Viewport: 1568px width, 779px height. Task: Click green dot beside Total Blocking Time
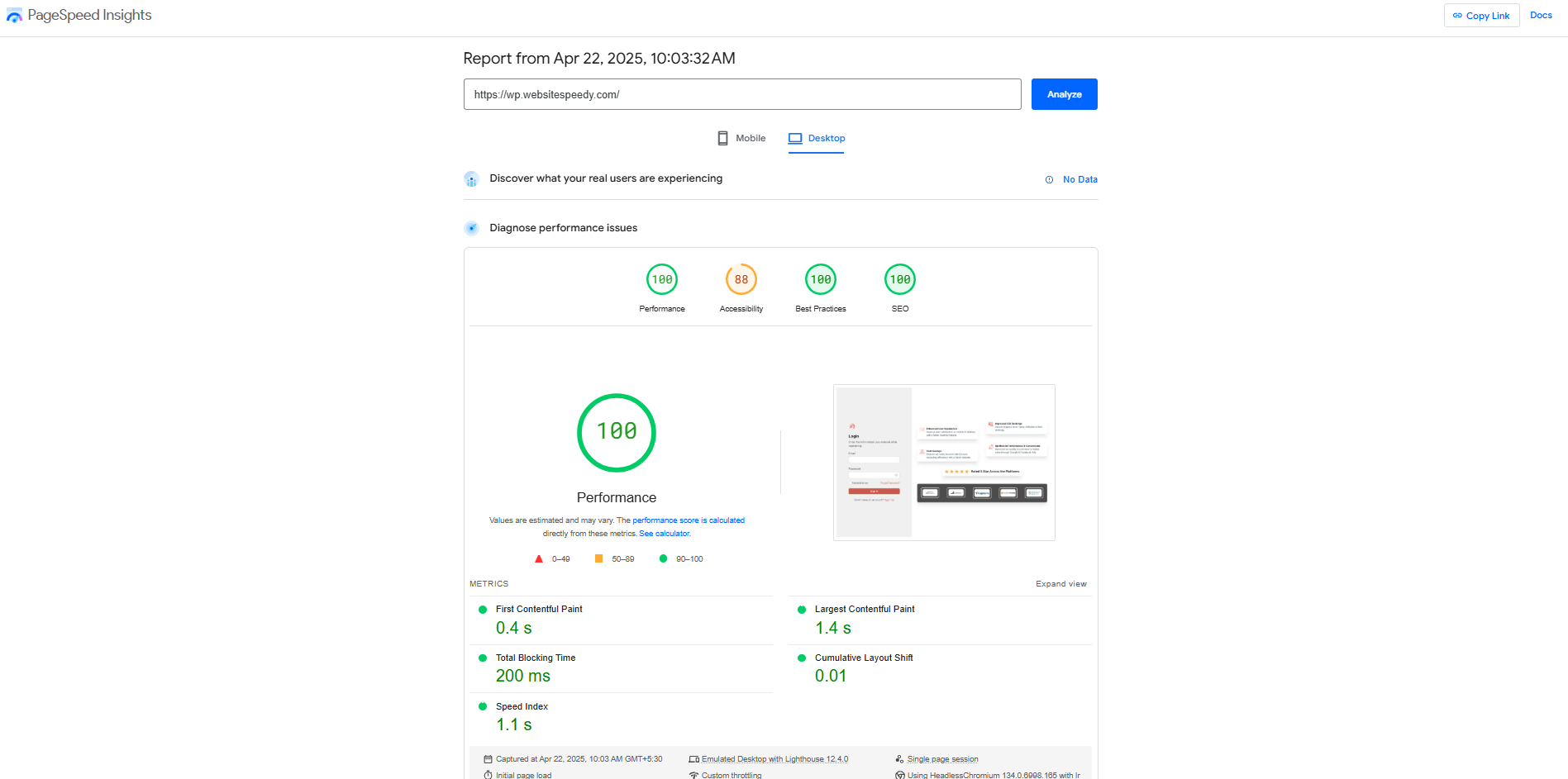coord(483,658)
